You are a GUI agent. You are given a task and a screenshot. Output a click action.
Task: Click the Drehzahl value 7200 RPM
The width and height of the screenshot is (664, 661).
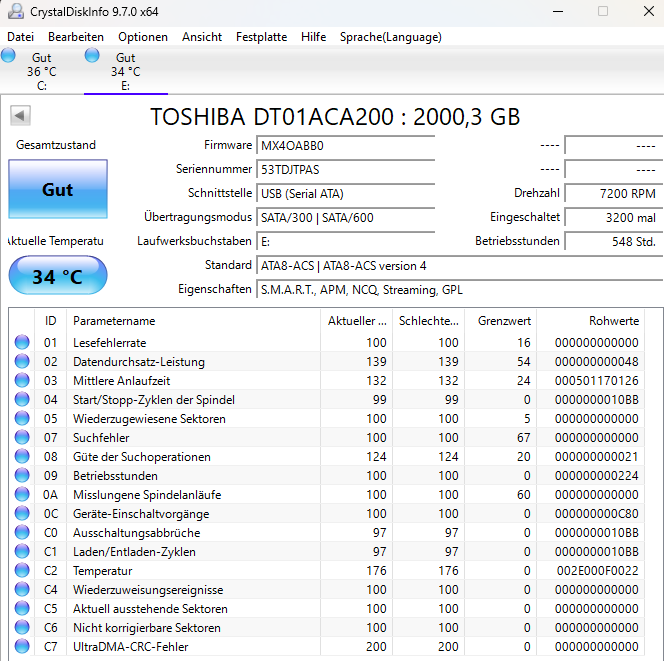pos(614,194)
